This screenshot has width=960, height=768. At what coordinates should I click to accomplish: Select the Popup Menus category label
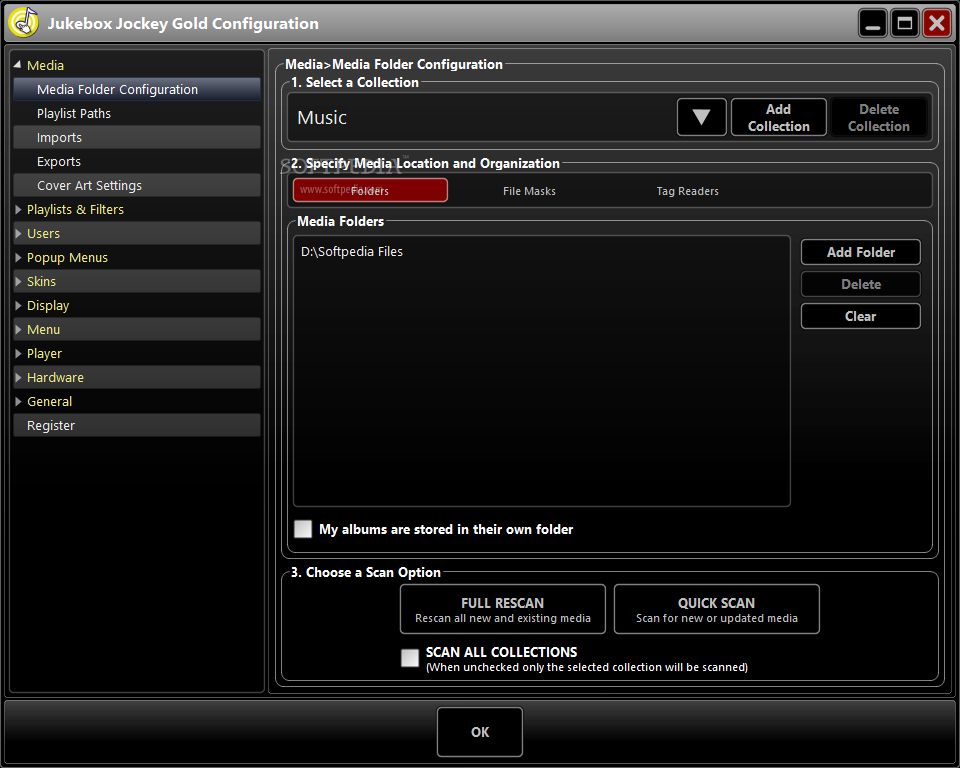tap(67, 258)
